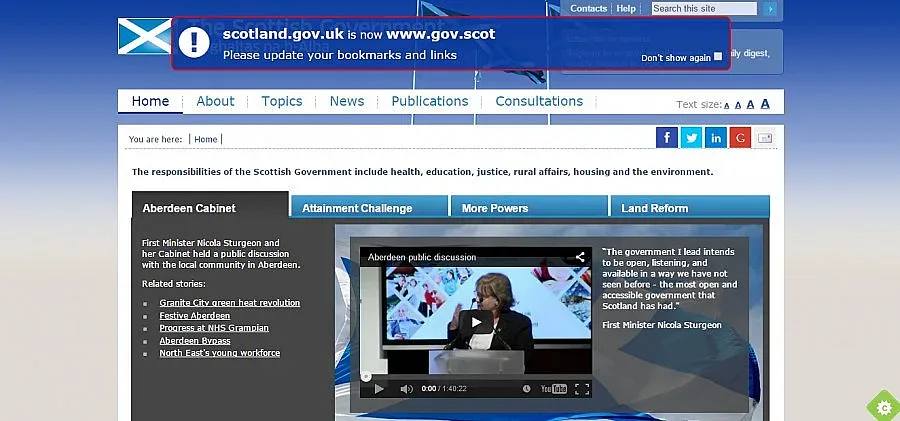
Task: Focus the "Search this site" field
Action: coord(704,9)
